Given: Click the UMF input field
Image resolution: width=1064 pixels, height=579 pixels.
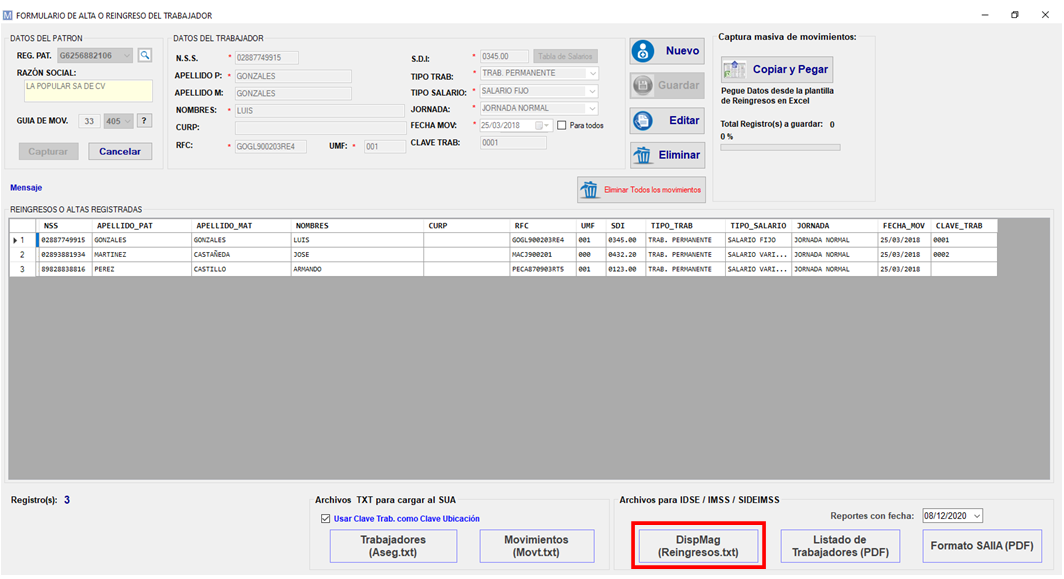Looking at the screenshot, I should [385, 147].
